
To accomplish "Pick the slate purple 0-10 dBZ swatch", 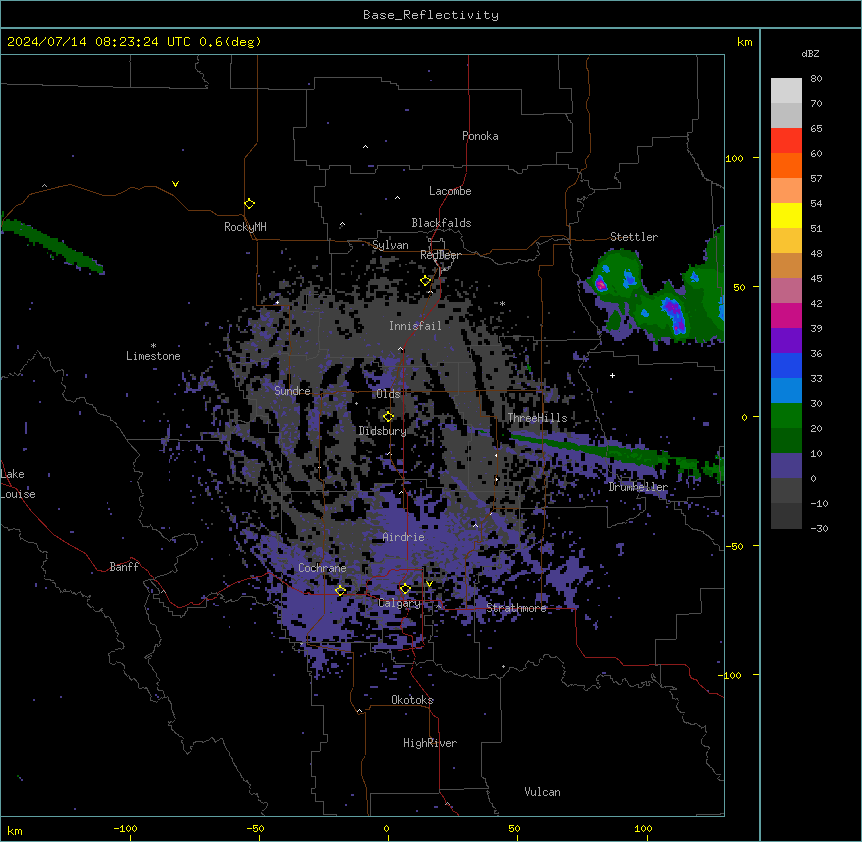I will coord(786,466).
